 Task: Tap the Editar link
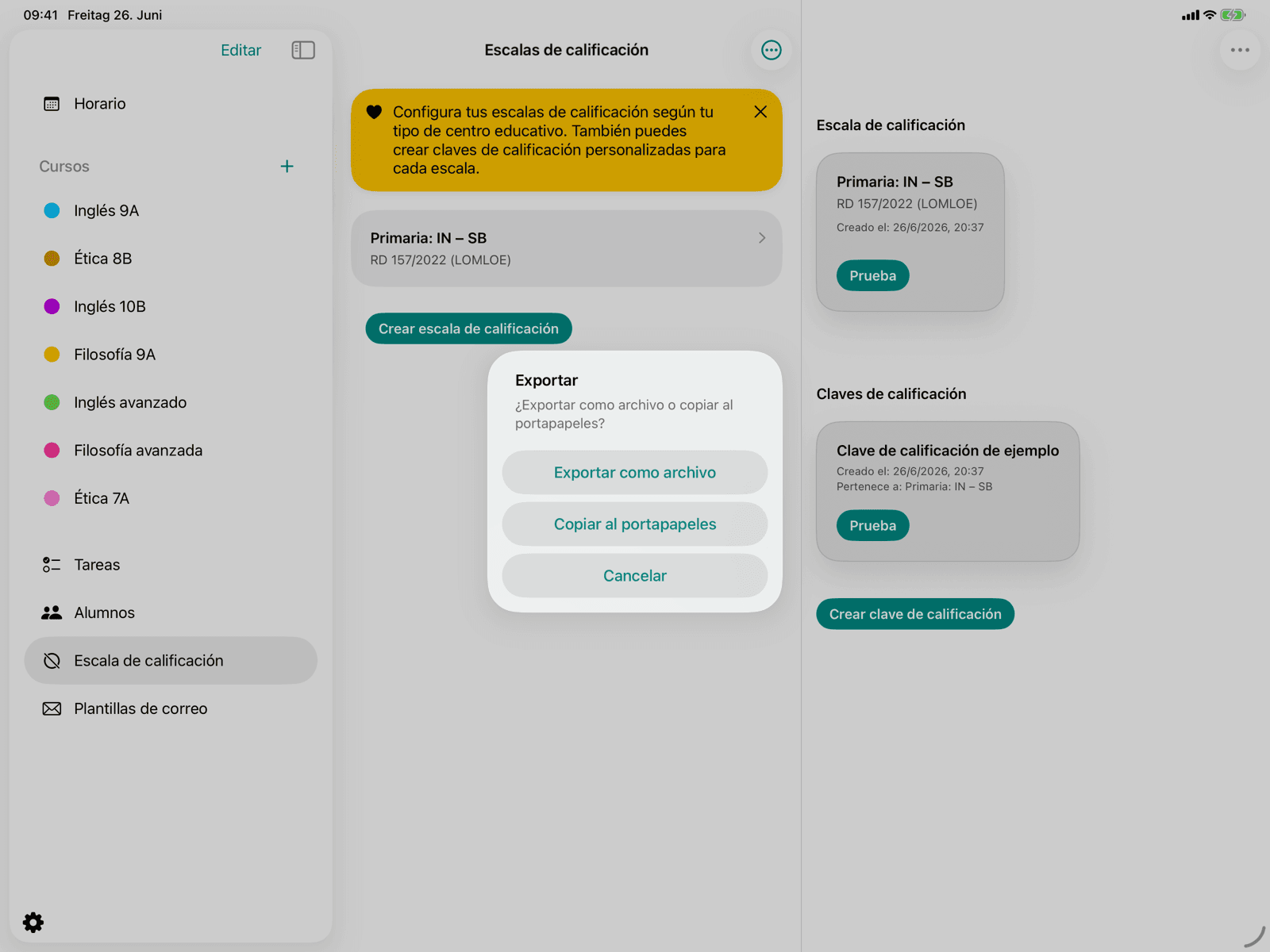(241, 50)
